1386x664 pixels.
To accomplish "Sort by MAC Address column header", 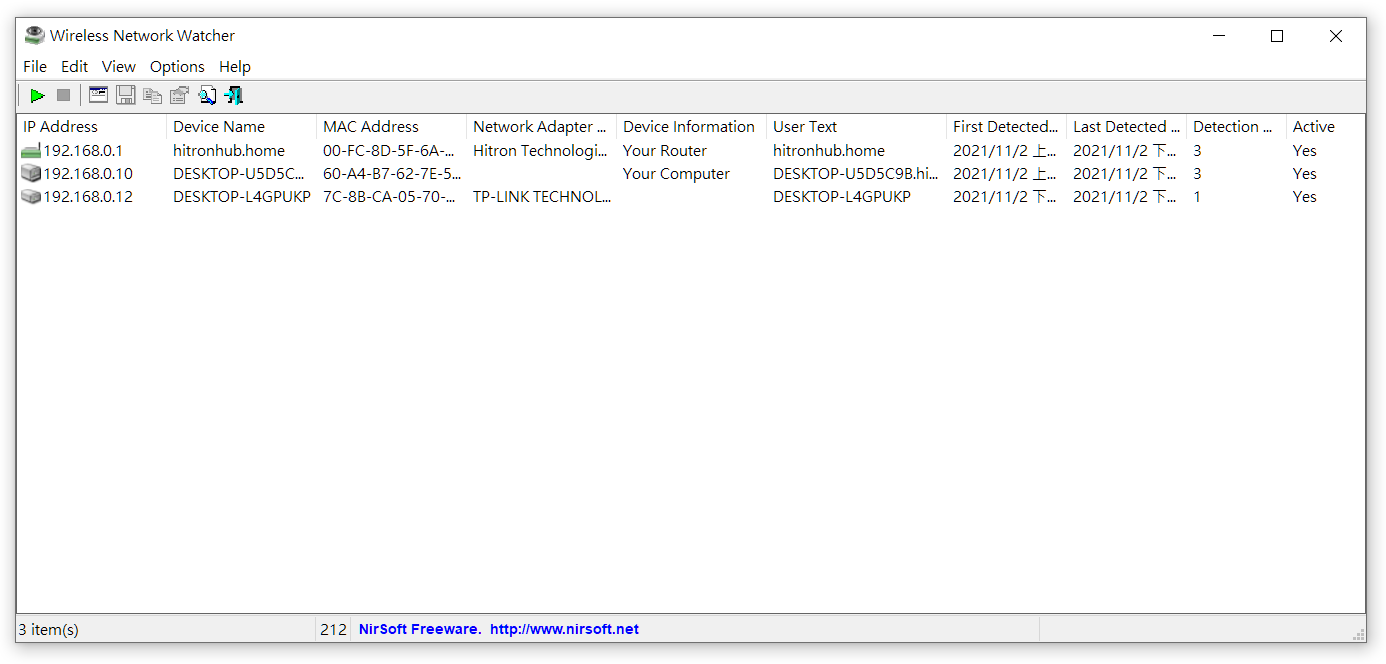I will [x=391, y=127].
